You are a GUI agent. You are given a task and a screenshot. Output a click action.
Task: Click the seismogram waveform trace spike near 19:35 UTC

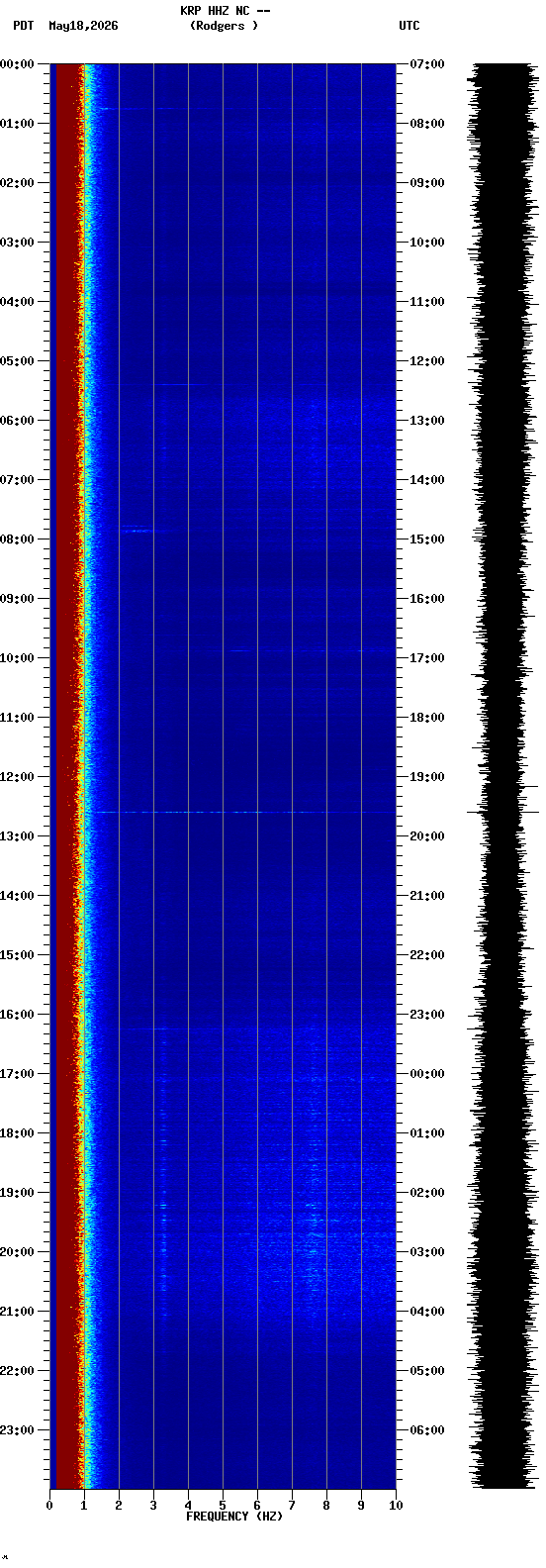502,812
